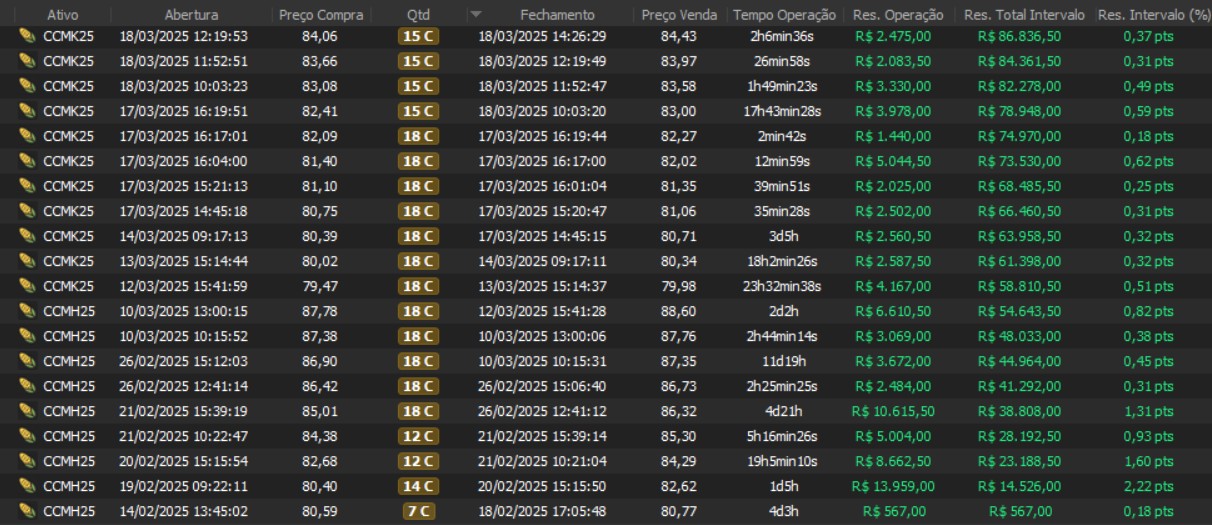
Task: Click the asset icon on the 14/02/2025 13:45:02 row
Action: (26, 511)
